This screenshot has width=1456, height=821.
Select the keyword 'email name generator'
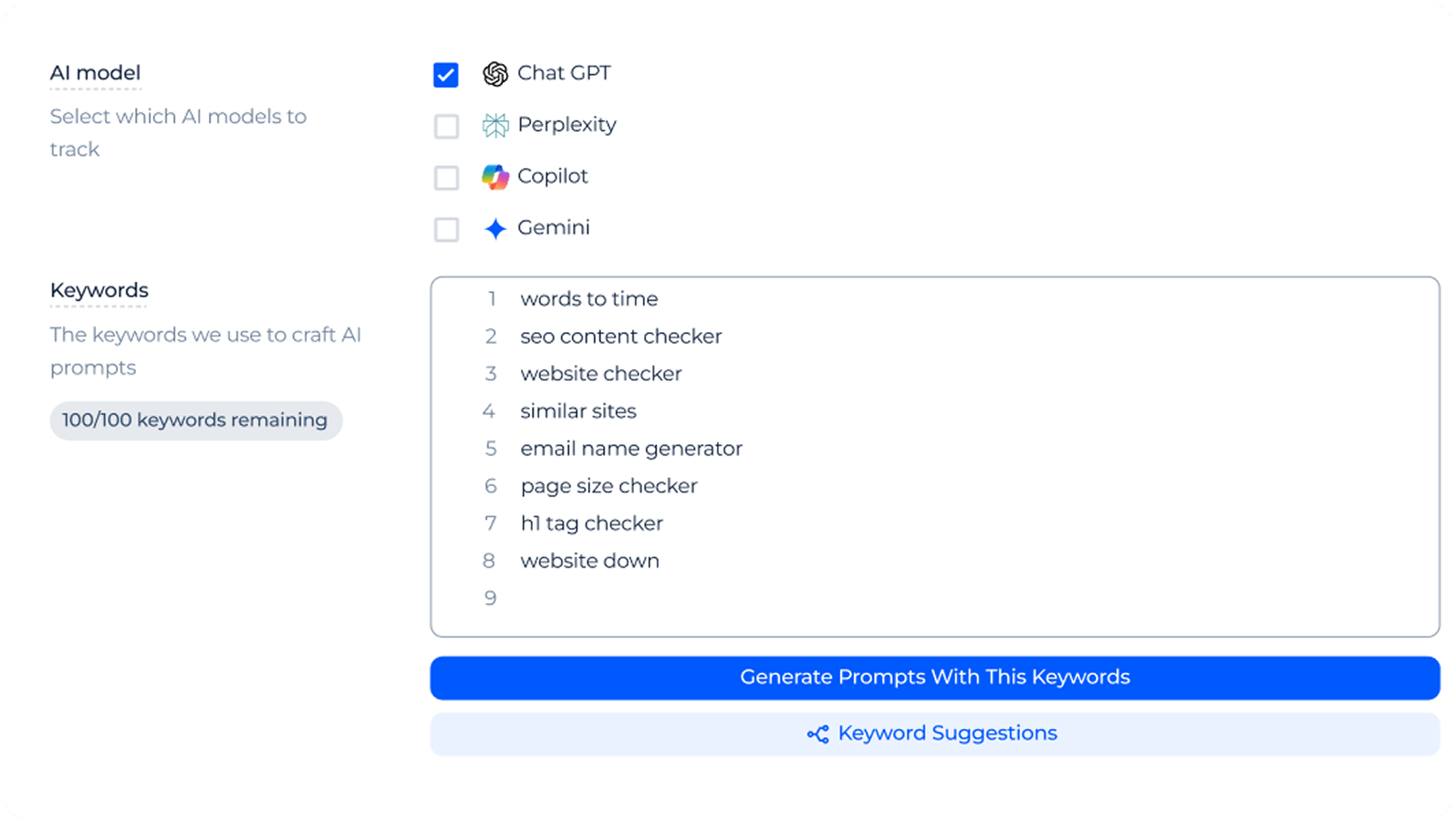pyautogui.click(x=631, y=448)
